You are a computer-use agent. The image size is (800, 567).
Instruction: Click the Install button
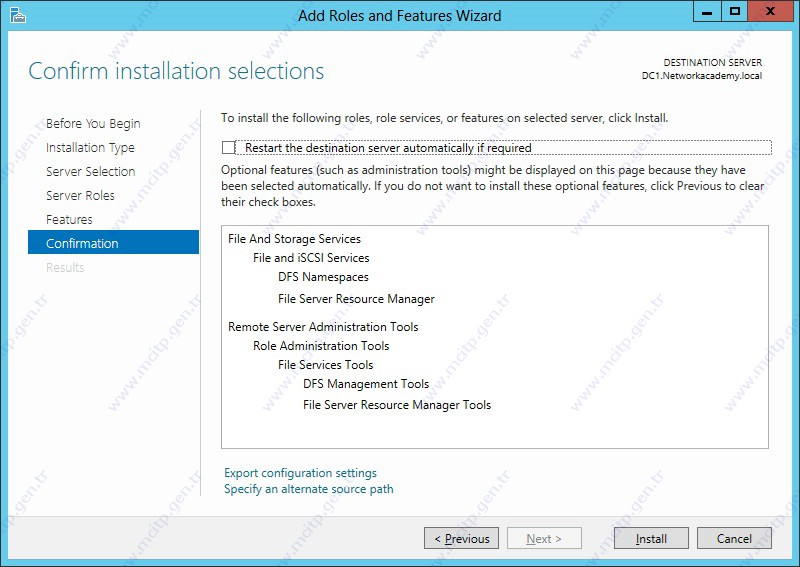point(651,538)
